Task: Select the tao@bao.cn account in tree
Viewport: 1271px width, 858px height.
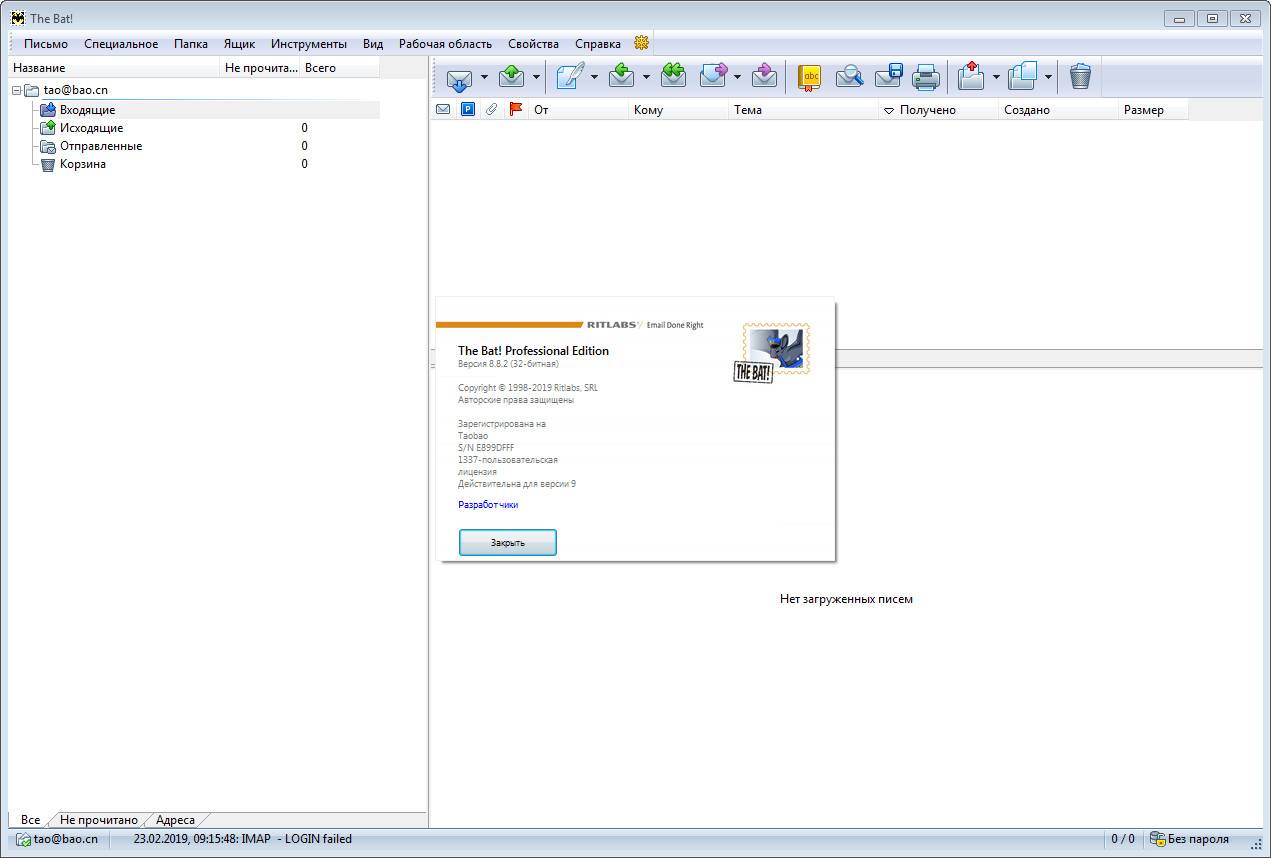Action: [x=76, y=90]
